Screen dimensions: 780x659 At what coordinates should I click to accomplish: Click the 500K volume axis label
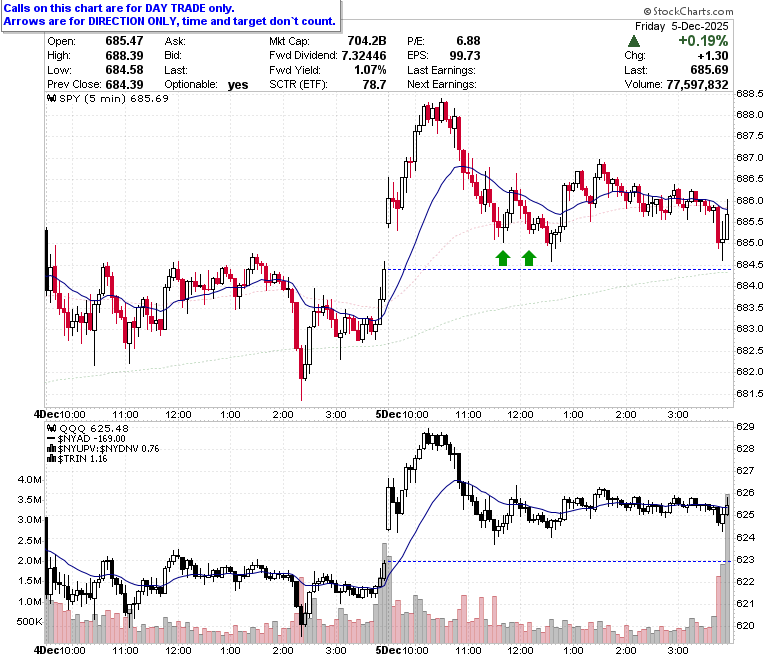coord(29,622)
